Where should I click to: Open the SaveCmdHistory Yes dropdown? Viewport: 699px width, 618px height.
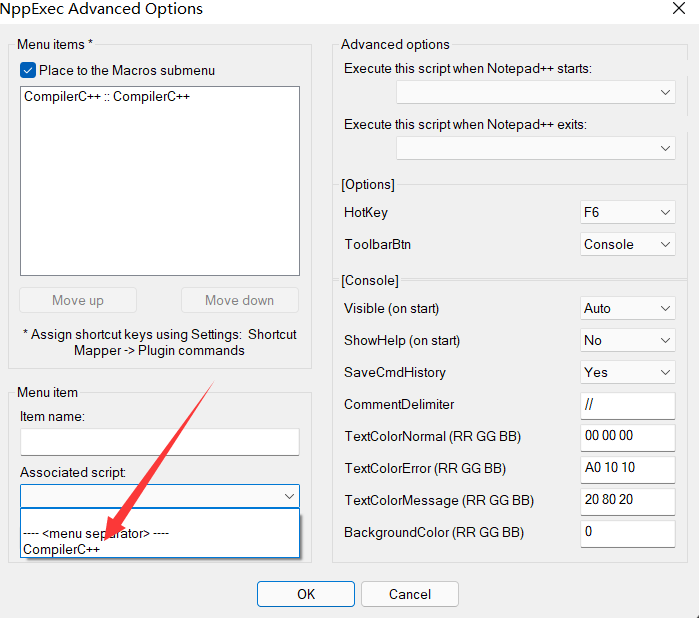coord(628,372)
